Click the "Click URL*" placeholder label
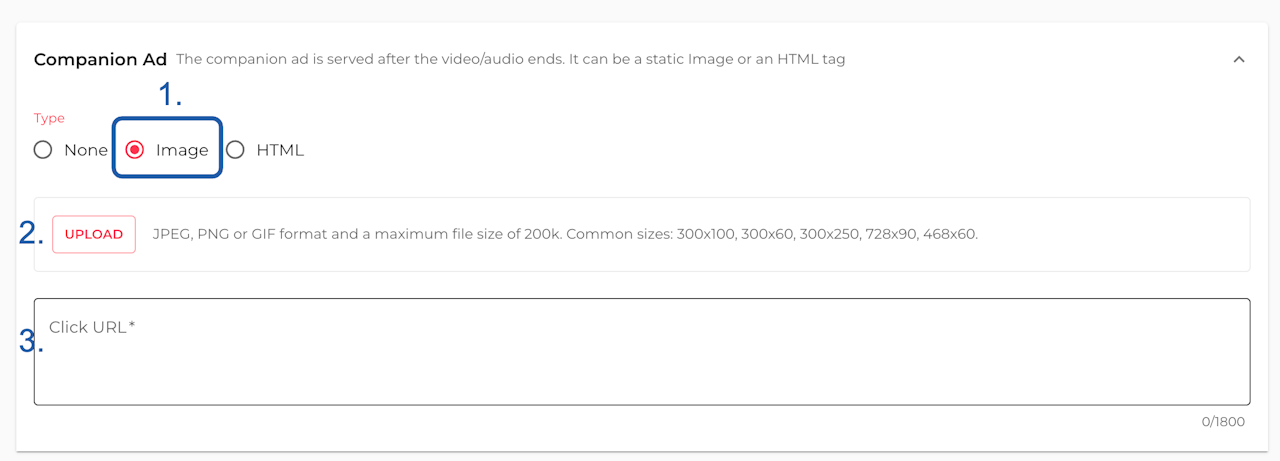 click(92, 327)
